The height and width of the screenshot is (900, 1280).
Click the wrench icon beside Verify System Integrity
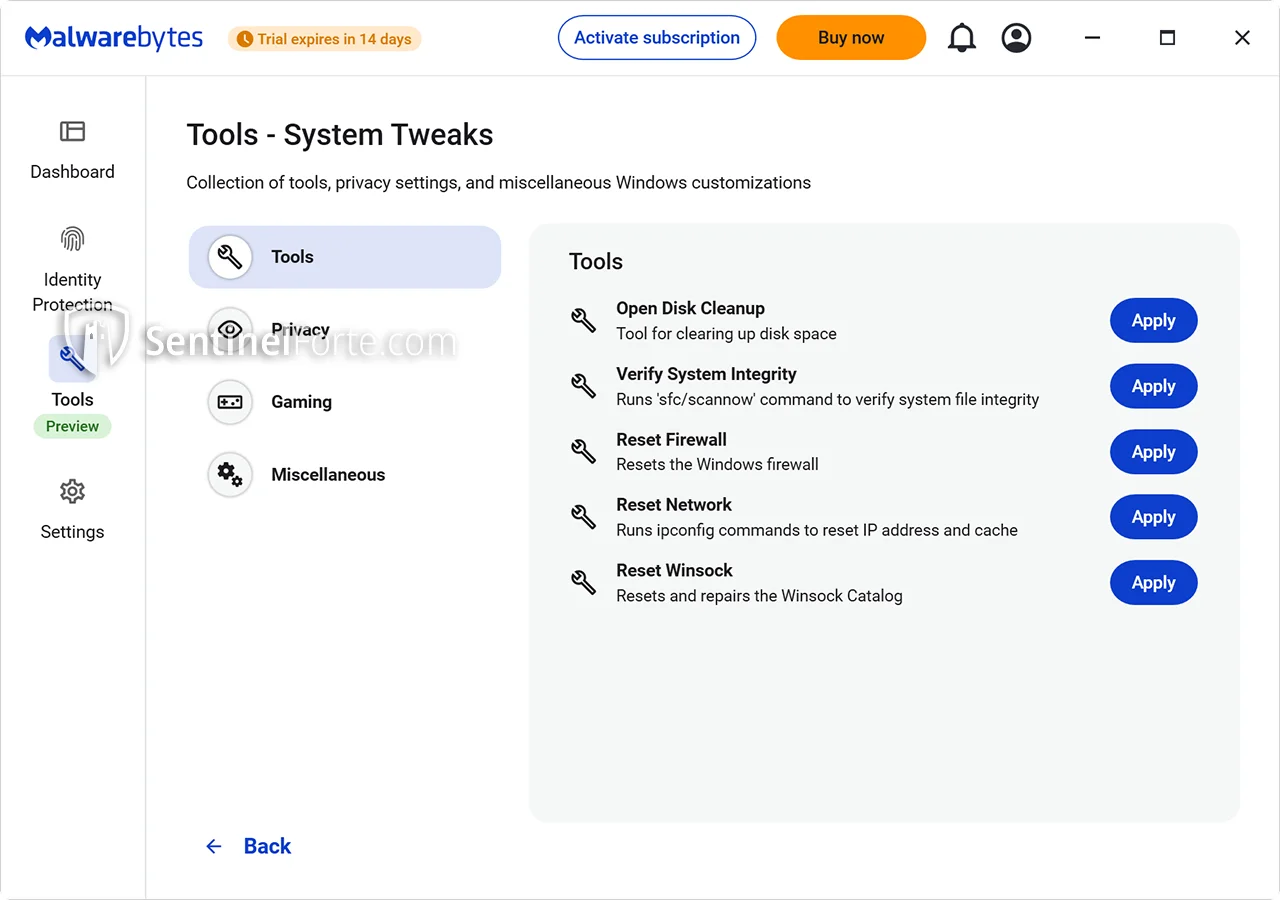click(583, 386)
